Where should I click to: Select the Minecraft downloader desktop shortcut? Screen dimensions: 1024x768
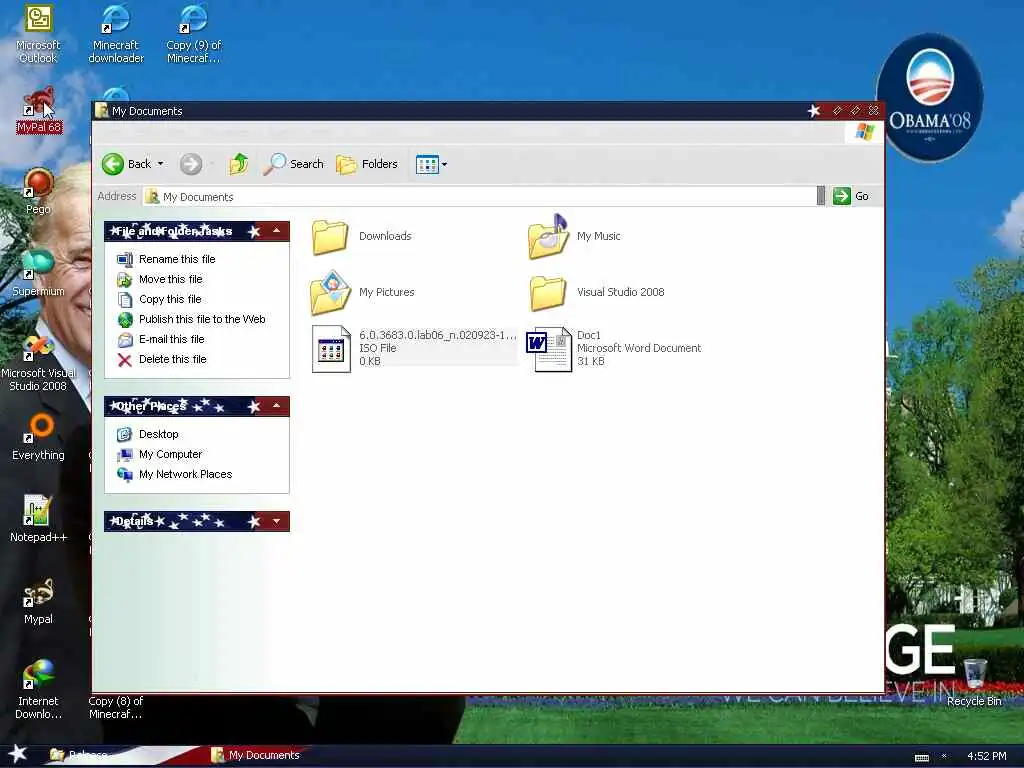pyautogui.click(x=116, y=35)
